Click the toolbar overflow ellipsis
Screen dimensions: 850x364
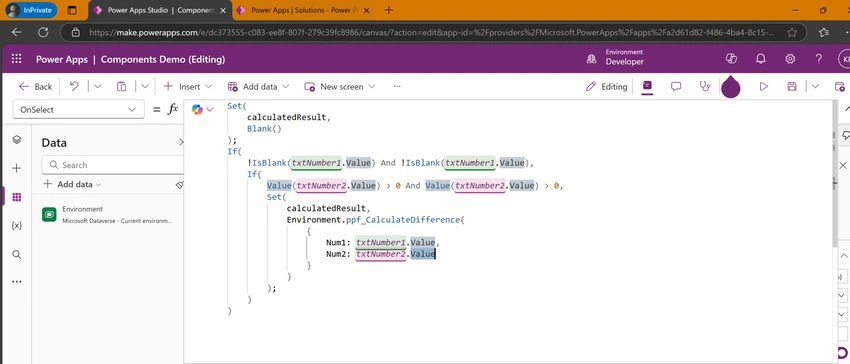pos(397,86)
